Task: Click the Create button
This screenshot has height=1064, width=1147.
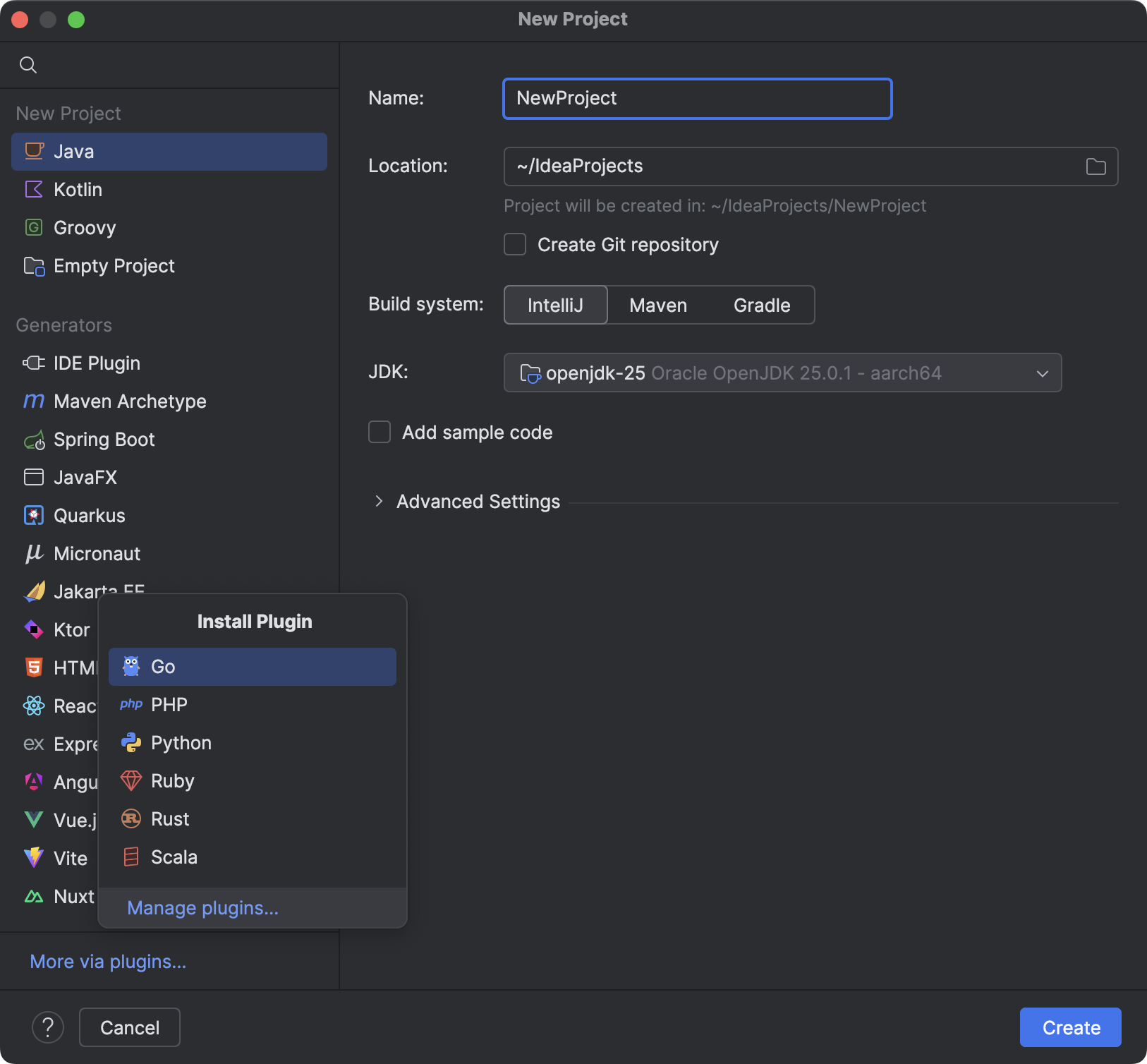Action: click(x=1069, y=1027)
